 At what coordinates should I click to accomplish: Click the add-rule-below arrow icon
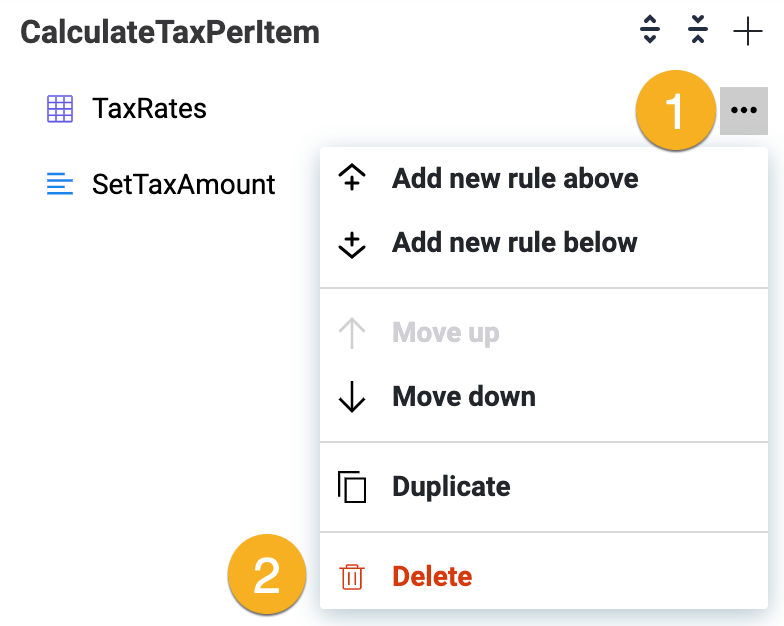[352, 243]
